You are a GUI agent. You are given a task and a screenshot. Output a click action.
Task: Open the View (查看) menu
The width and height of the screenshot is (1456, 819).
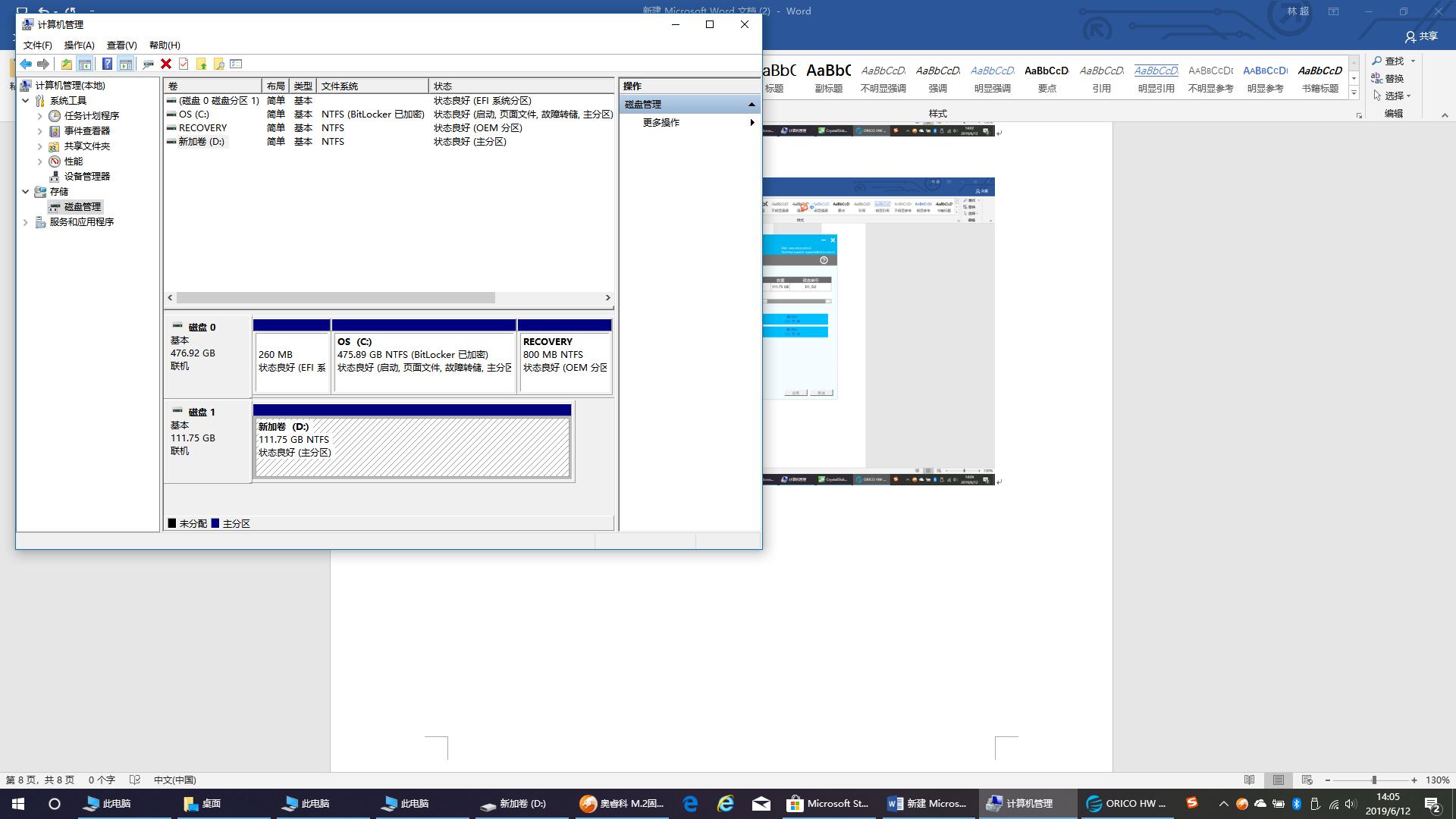point(121,45)
